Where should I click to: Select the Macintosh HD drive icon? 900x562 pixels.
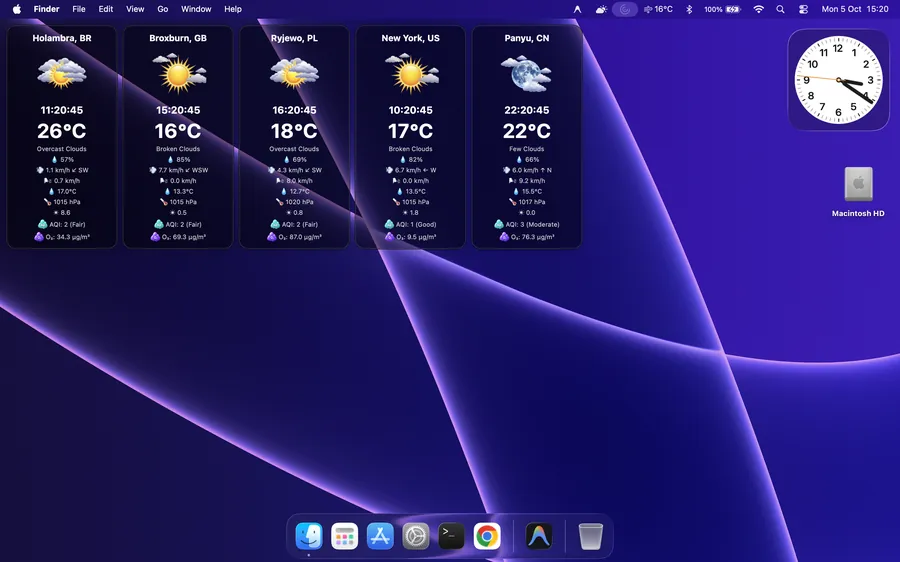(x=858, y=184)
